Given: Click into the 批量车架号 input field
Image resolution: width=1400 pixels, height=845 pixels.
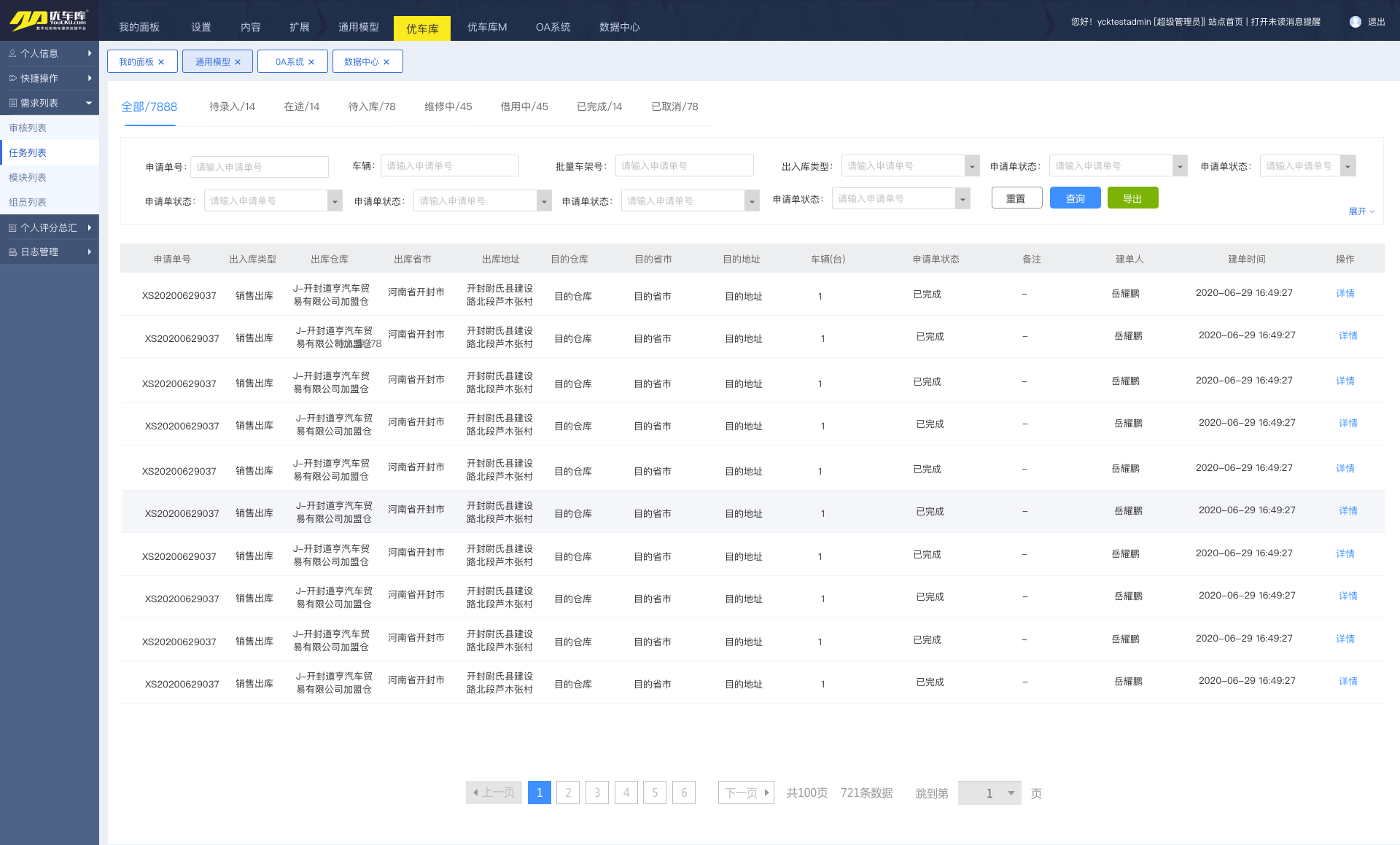Looking at the screenshot, I should point(683,166).
